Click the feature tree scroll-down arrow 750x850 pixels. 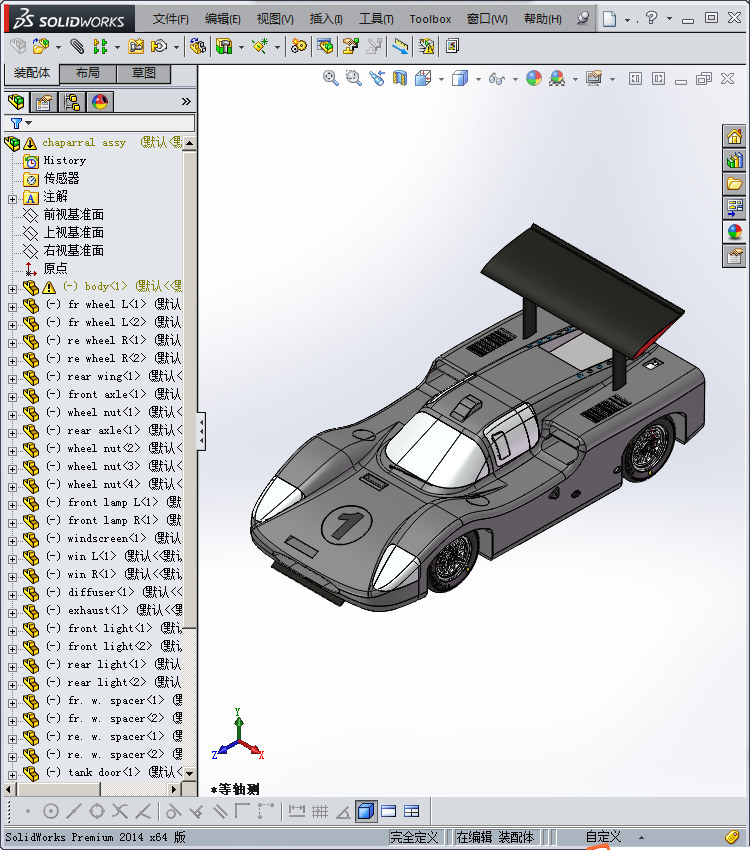pyautogui.click(x=189, y=774)
